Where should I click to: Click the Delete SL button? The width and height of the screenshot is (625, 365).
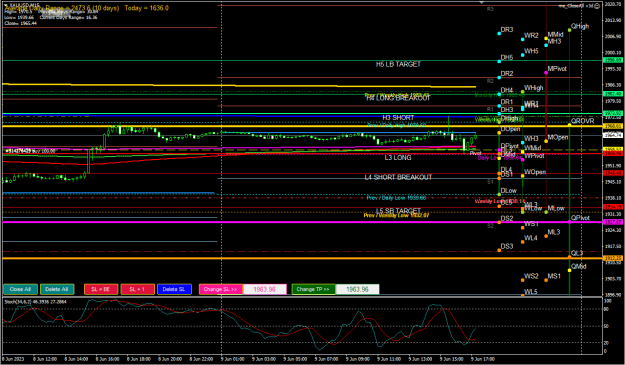(174, 289)
